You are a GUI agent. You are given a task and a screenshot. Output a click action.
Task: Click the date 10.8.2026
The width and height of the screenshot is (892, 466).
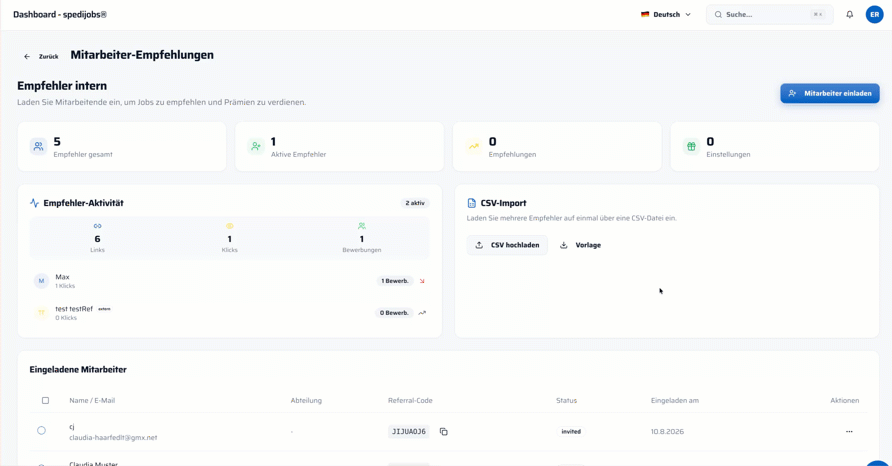click(x=667, y=432)
